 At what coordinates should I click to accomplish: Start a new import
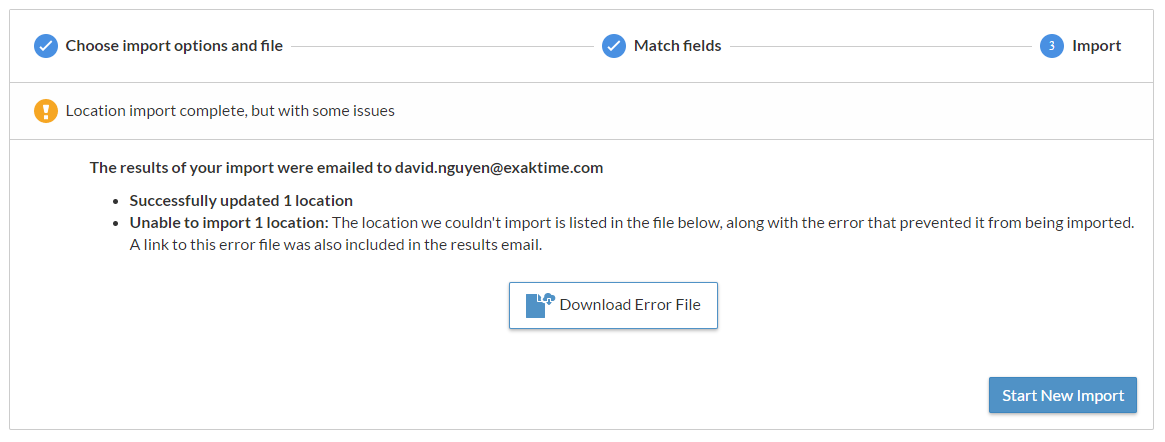point(1063,395)
